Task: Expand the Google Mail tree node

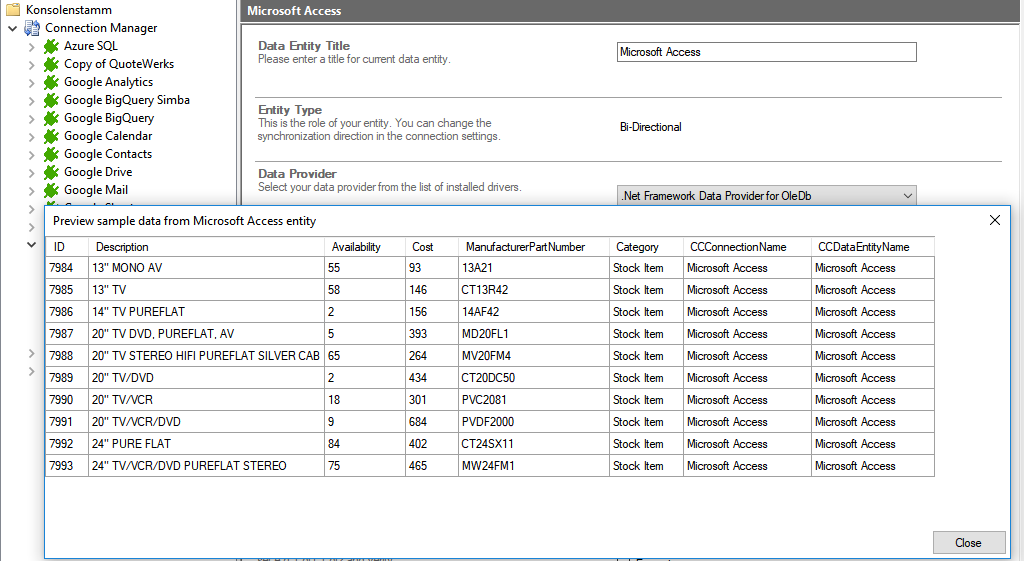Action: point(31,190)
